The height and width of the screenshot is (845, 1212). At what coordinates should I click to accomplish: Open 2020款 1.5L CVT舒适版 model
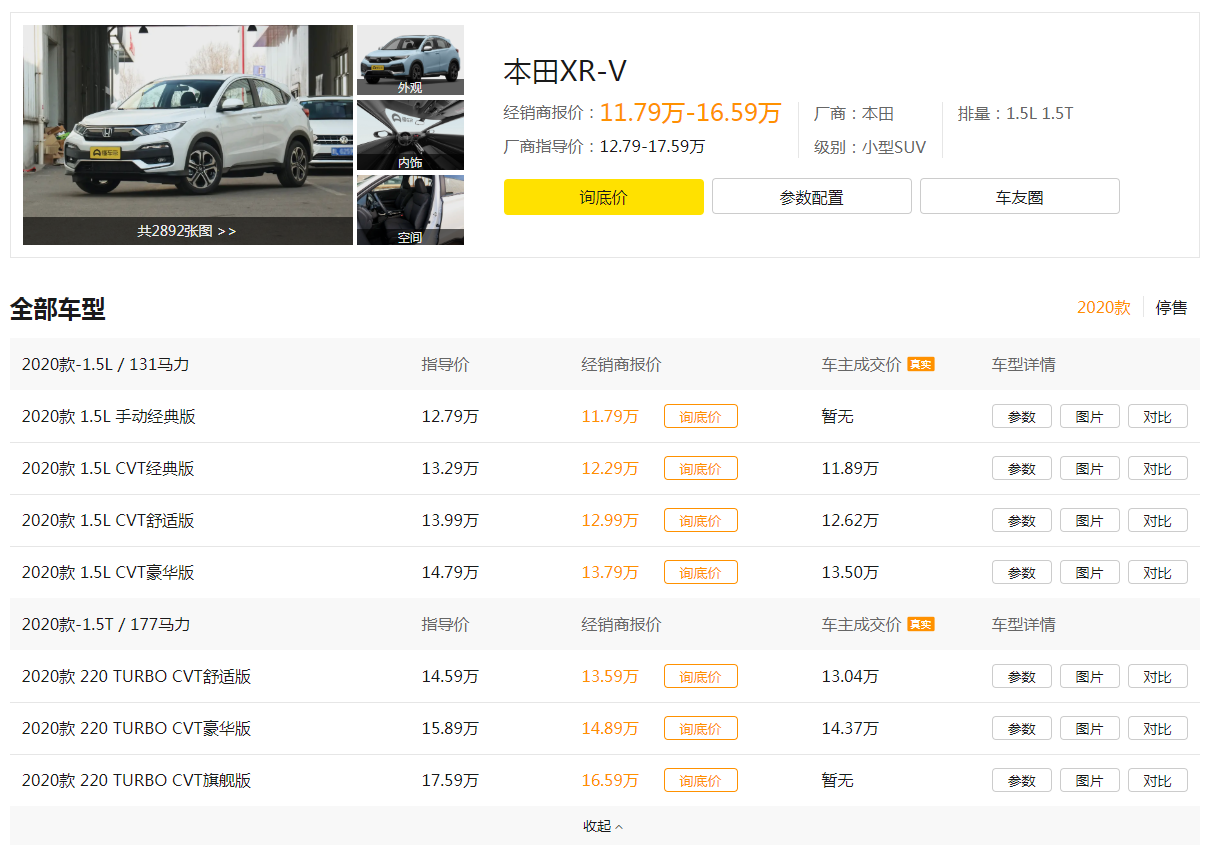108,520
